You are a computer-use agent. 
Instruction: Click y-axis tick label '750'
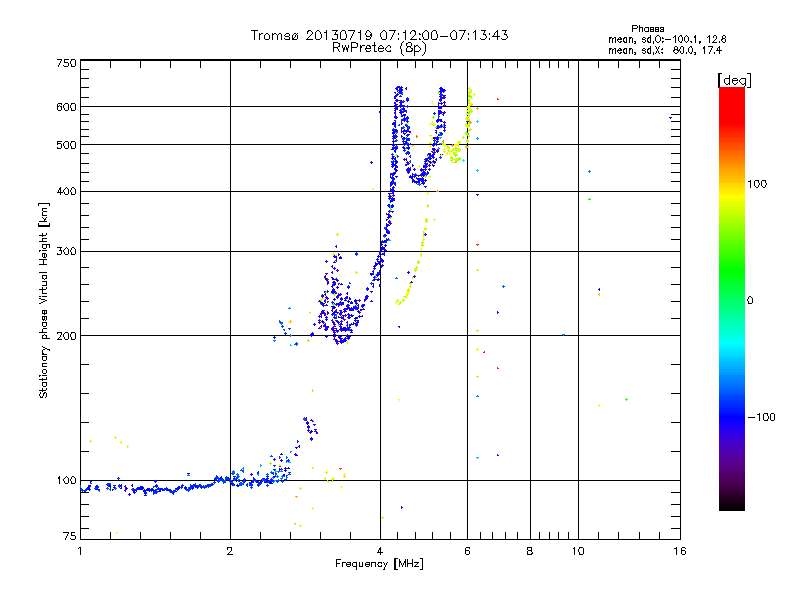(x=66, y=63)
